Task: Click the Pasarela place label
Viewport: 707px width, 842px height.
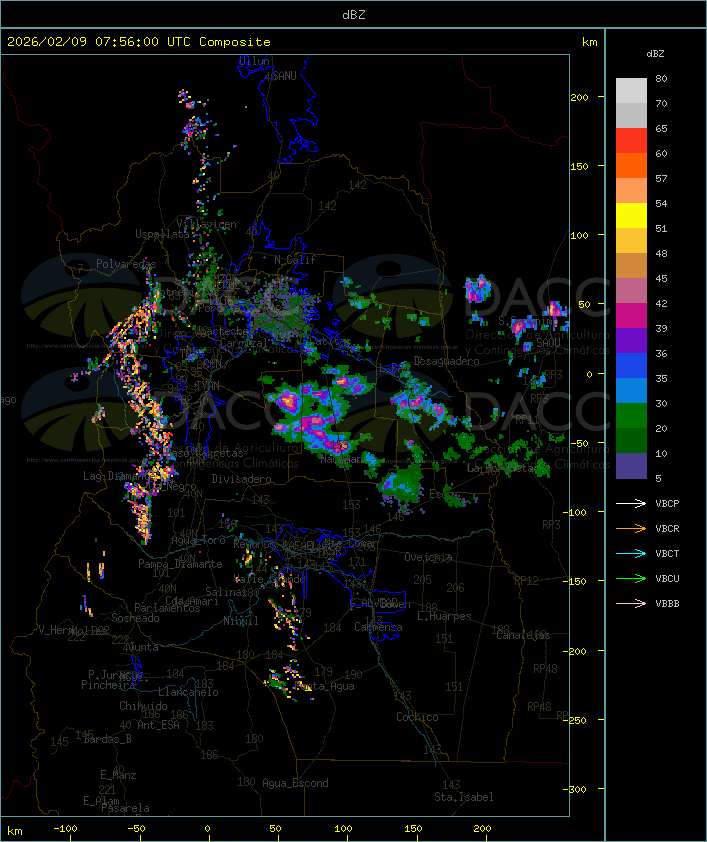Action: [x=126, y=808]
